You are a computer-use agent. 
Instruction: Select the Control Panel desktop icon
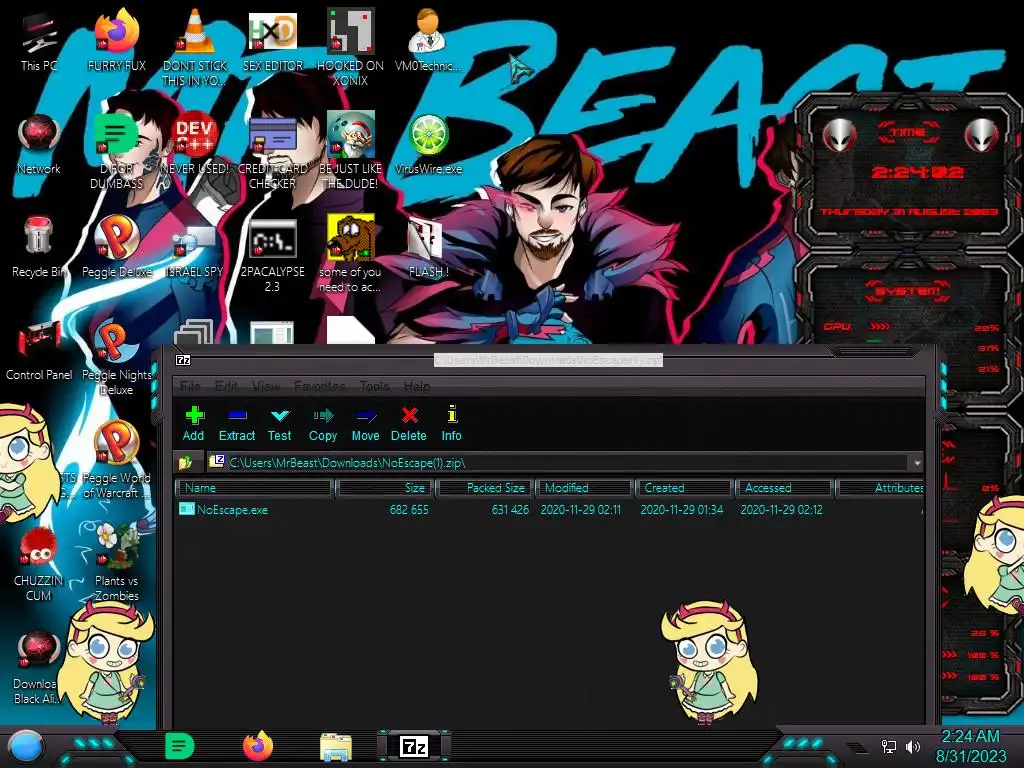click(x=39, y=351)
